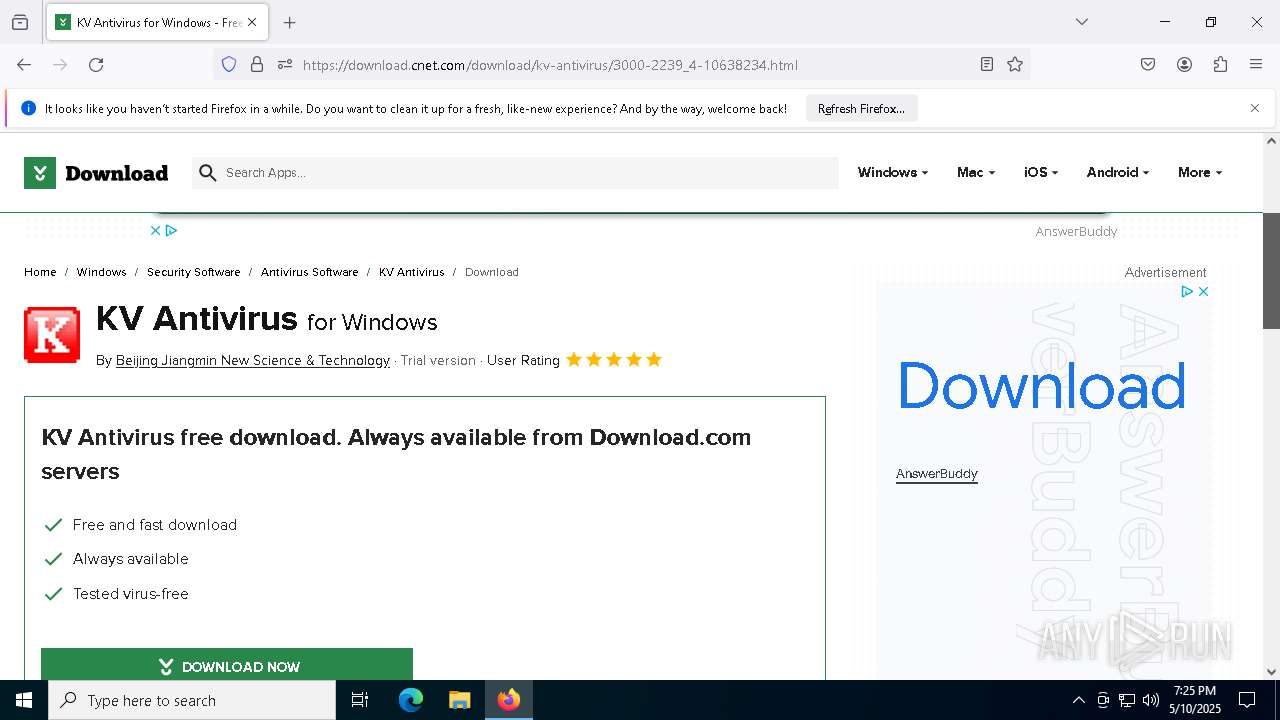
Task: Click the taskbar search box
Action: click(x=192, y=700)
